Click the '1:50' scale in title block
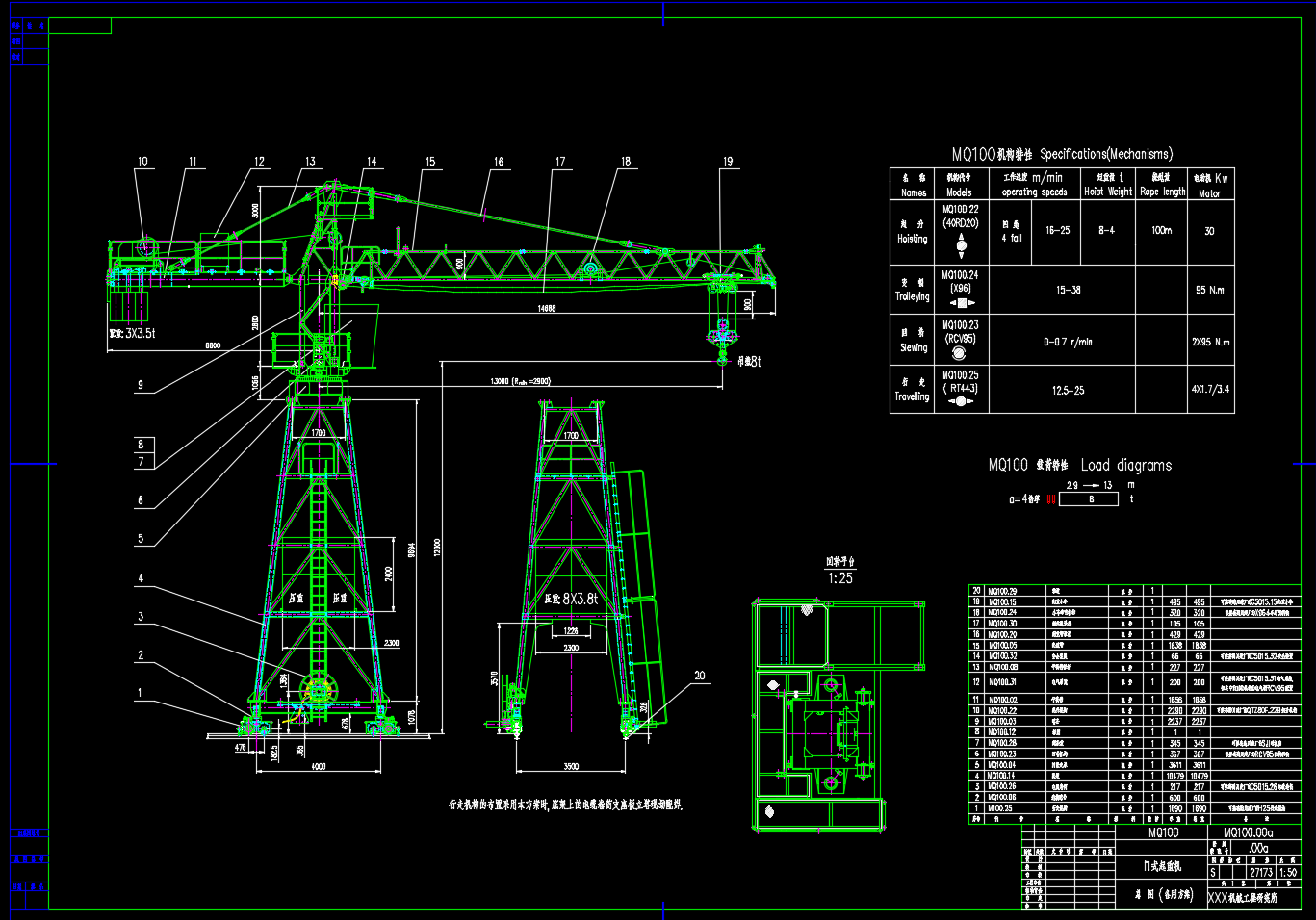The width and height of the screenshot is (1316, 920). tap(1288, 873)
